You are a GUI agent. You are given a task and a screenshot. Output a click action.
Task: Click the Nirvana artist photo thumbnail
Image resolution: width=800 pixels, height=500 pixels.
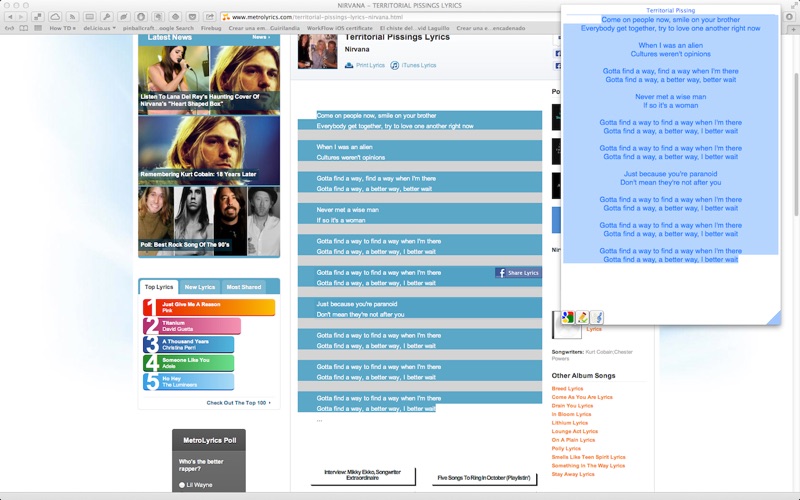(x=317, y=51)
